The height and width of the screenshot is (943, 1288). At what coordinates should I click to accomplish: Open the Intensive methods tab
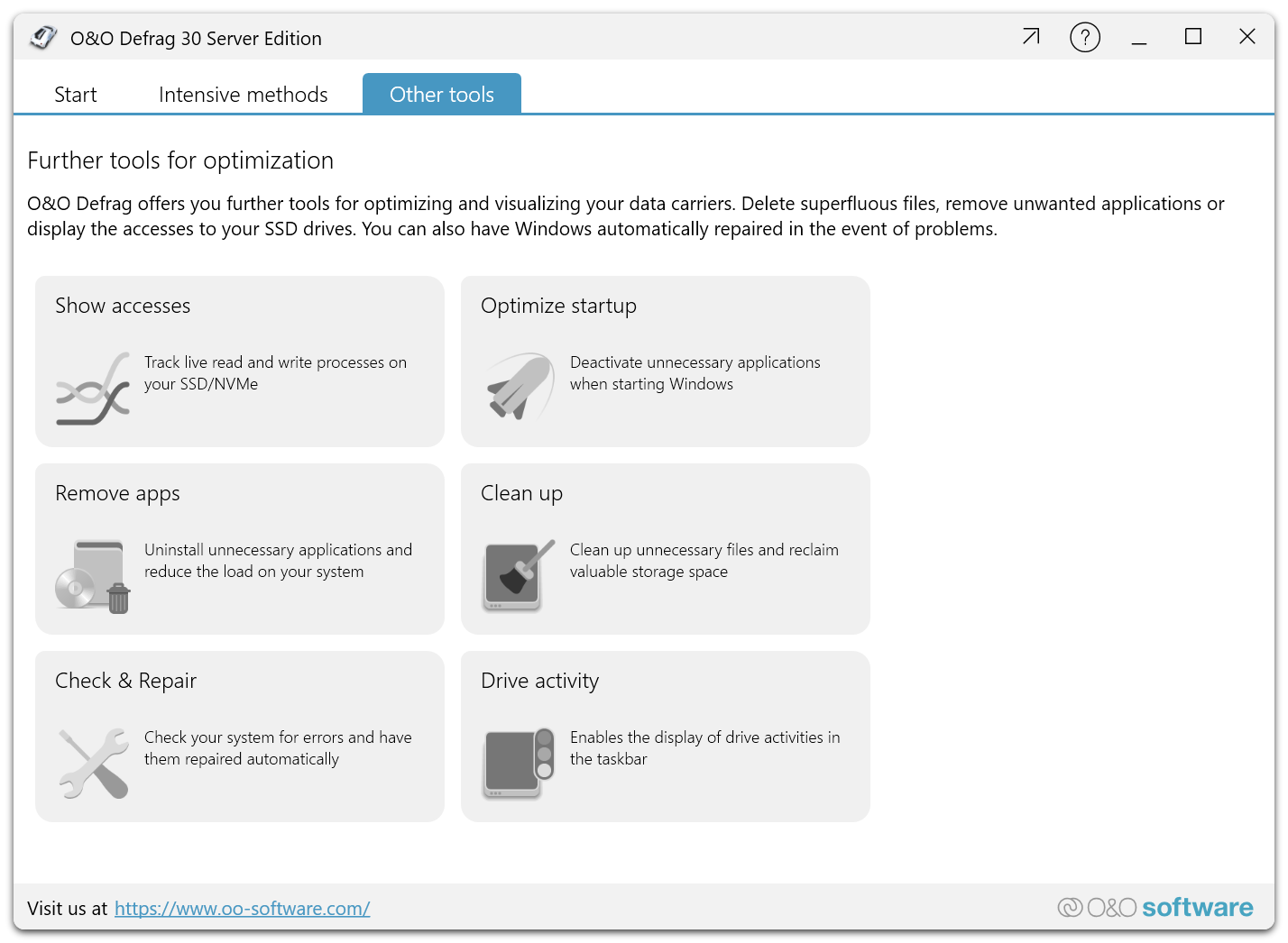243,95
